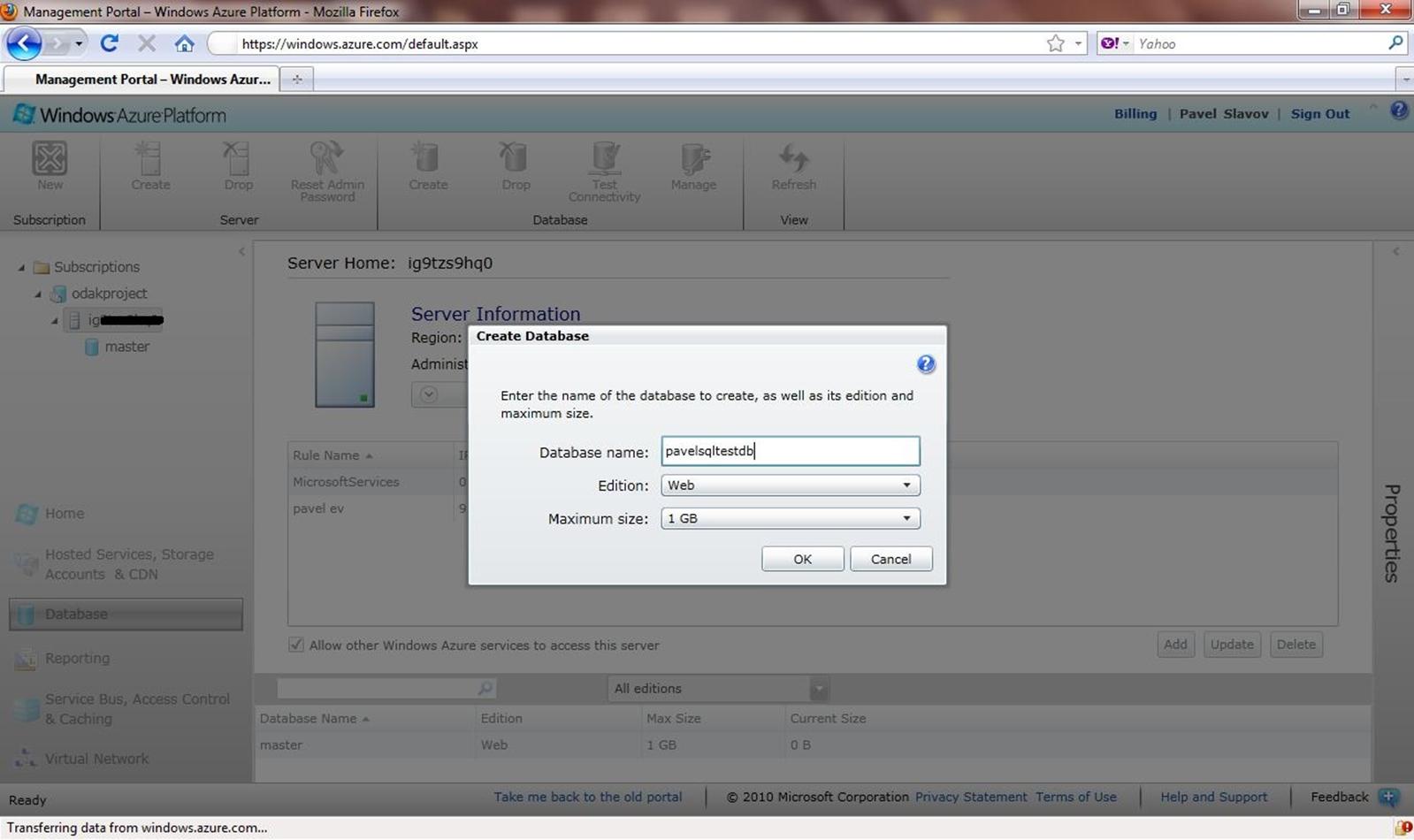Focus the Database name text field
Image resolution: width=1414 pixels, height=840 pixels.
[x=791, y=451]
